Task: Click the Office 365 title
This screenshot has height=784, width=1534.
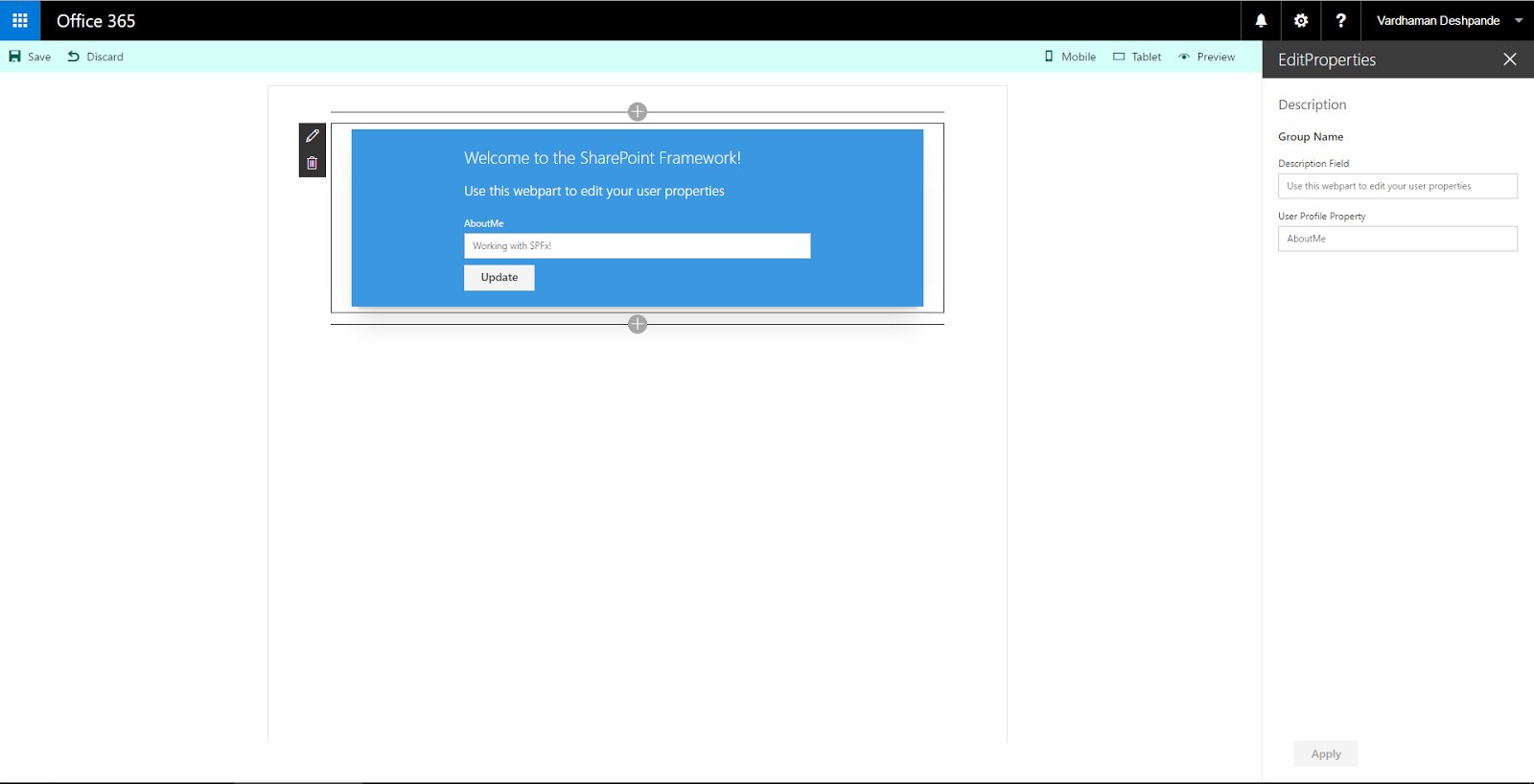Action: pos(96,21)
